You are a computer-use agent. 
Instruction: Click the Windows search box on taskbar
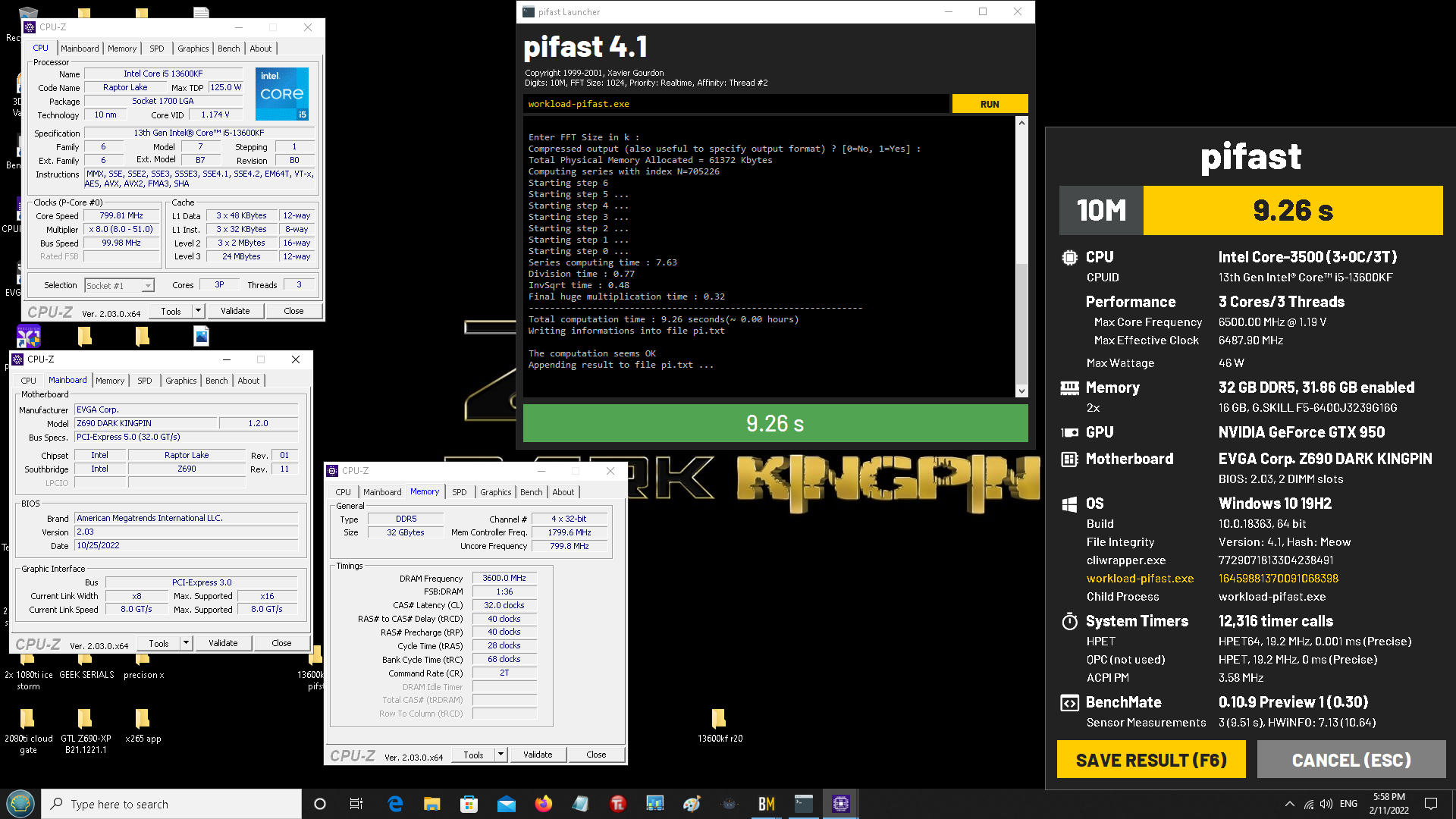pos(171,804)
